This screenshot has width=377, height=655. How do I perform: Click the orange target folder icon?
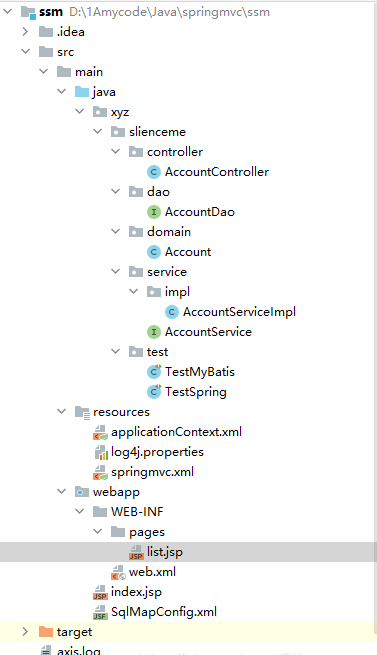click(x=46, y=632)
